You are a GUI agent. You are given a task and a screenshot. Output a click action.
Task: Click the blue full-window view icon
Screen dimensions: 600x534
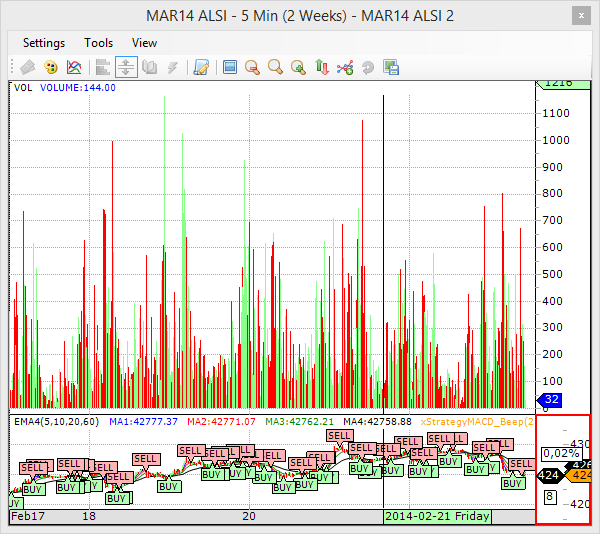pos(230,68)
